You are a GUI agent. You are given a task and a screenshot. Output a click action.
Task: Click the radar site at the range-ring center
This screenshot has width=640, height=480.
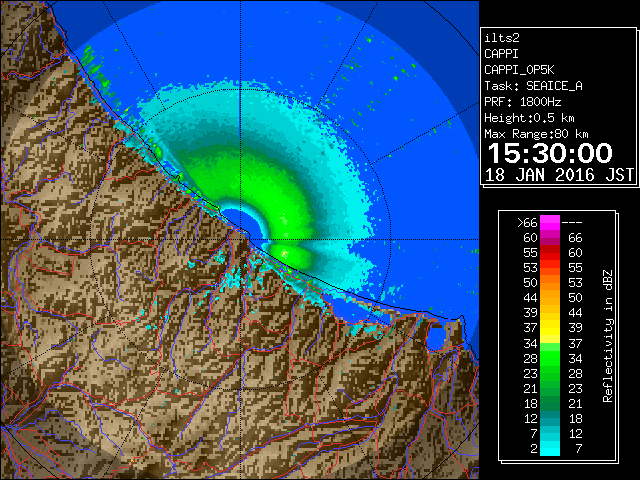tap(241, 239)
